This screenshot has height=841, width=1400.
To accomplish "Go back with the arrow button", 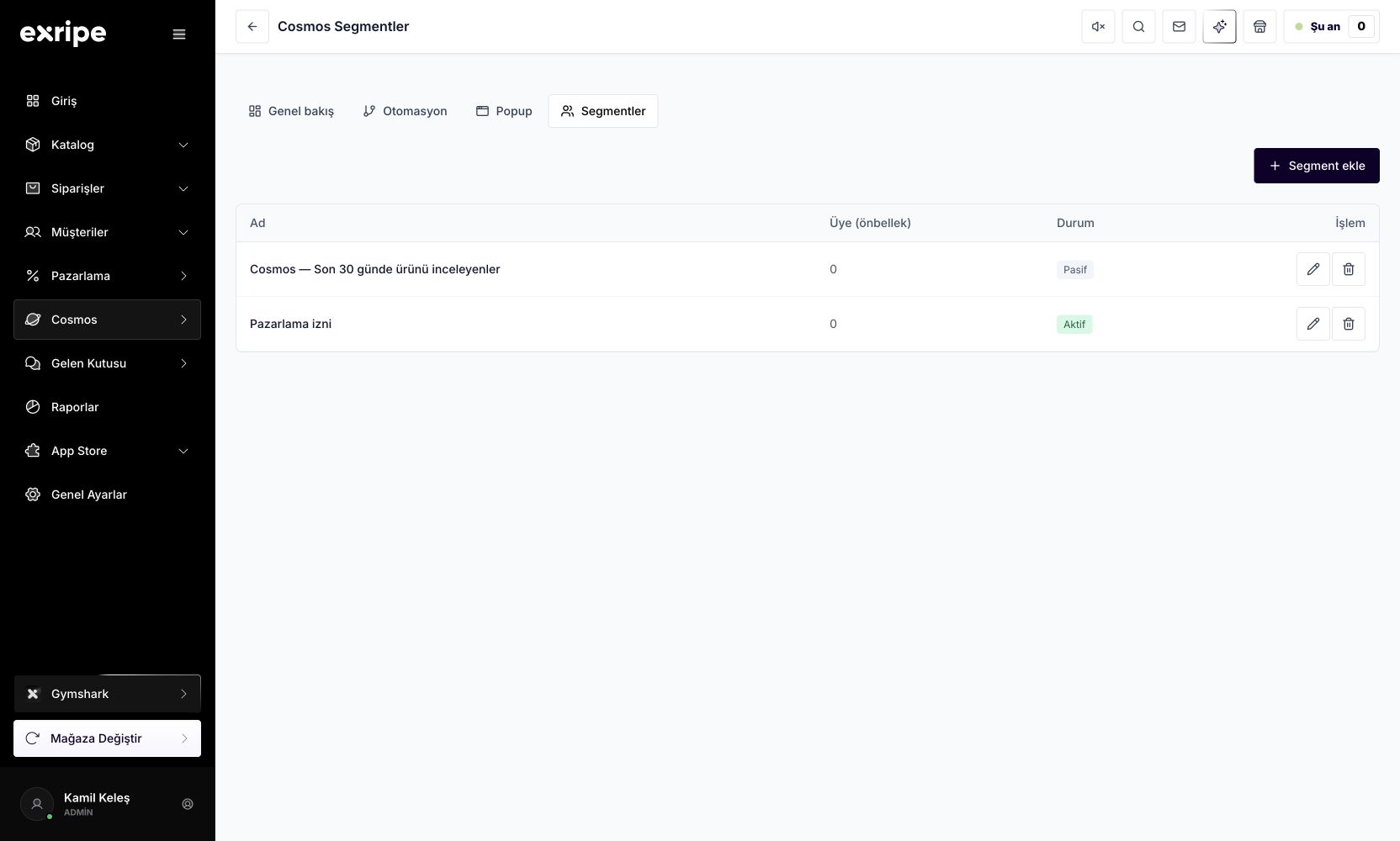I will point(252,27).
